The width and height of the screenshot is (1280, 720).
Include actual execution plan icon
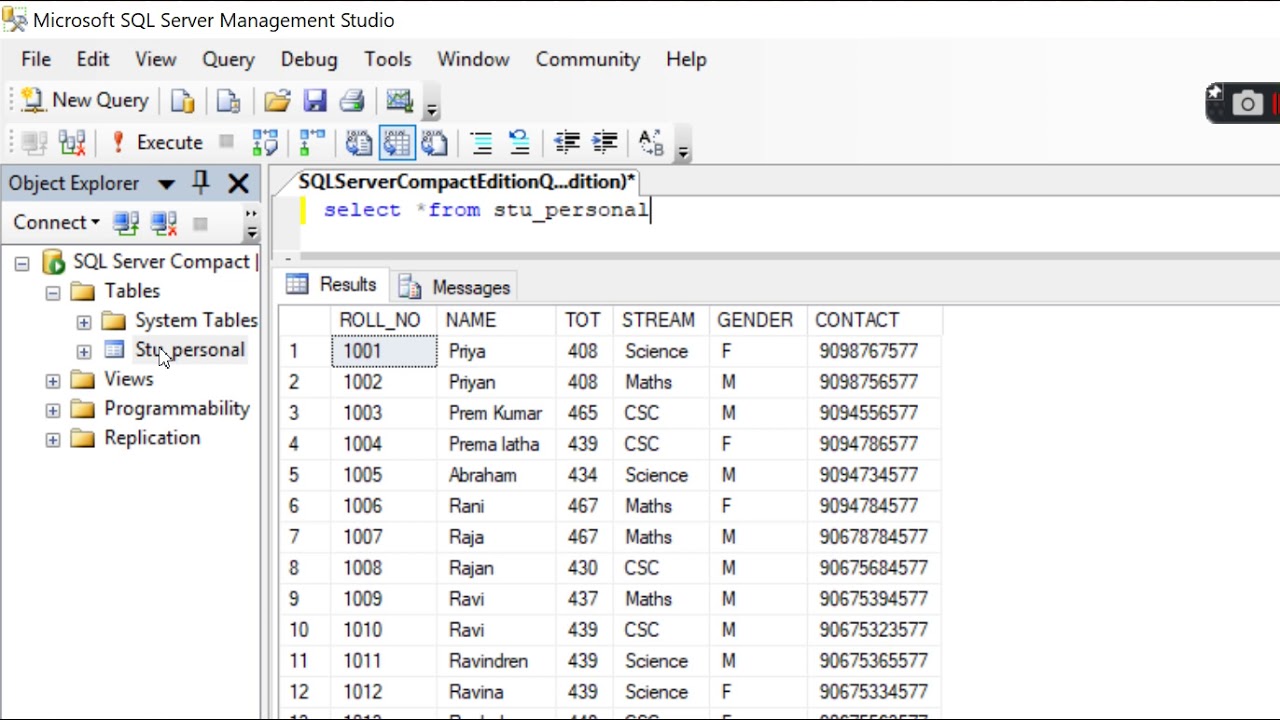click(x=312, y=143)
